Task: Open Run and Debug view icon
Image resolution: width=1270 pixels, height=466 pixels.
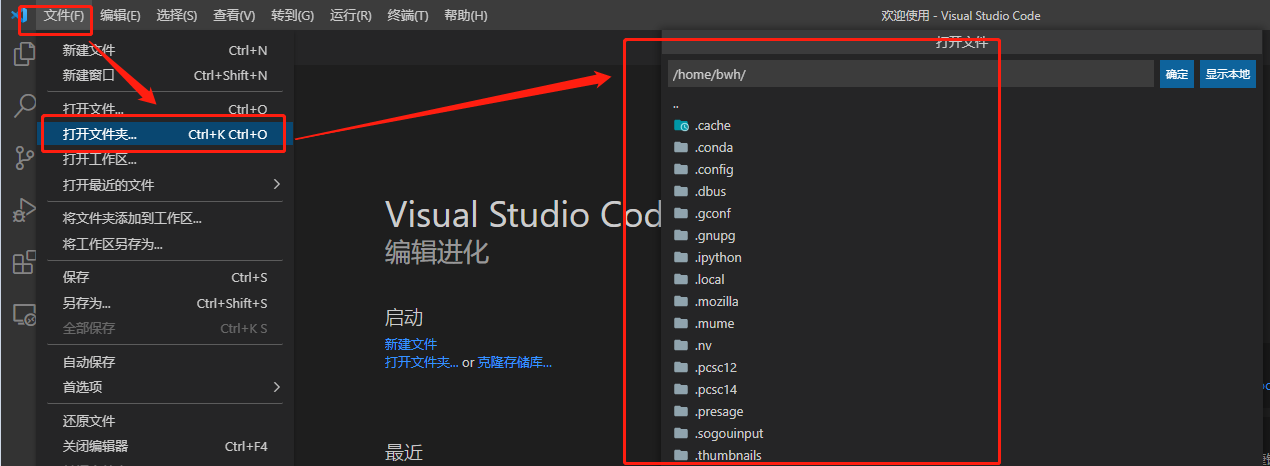Action: pos(24,211)
